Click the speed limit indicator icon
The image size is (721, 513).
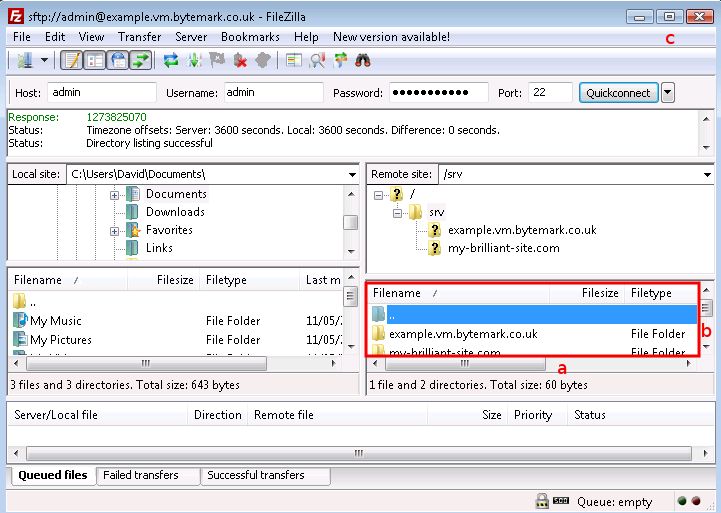[561, 500]
